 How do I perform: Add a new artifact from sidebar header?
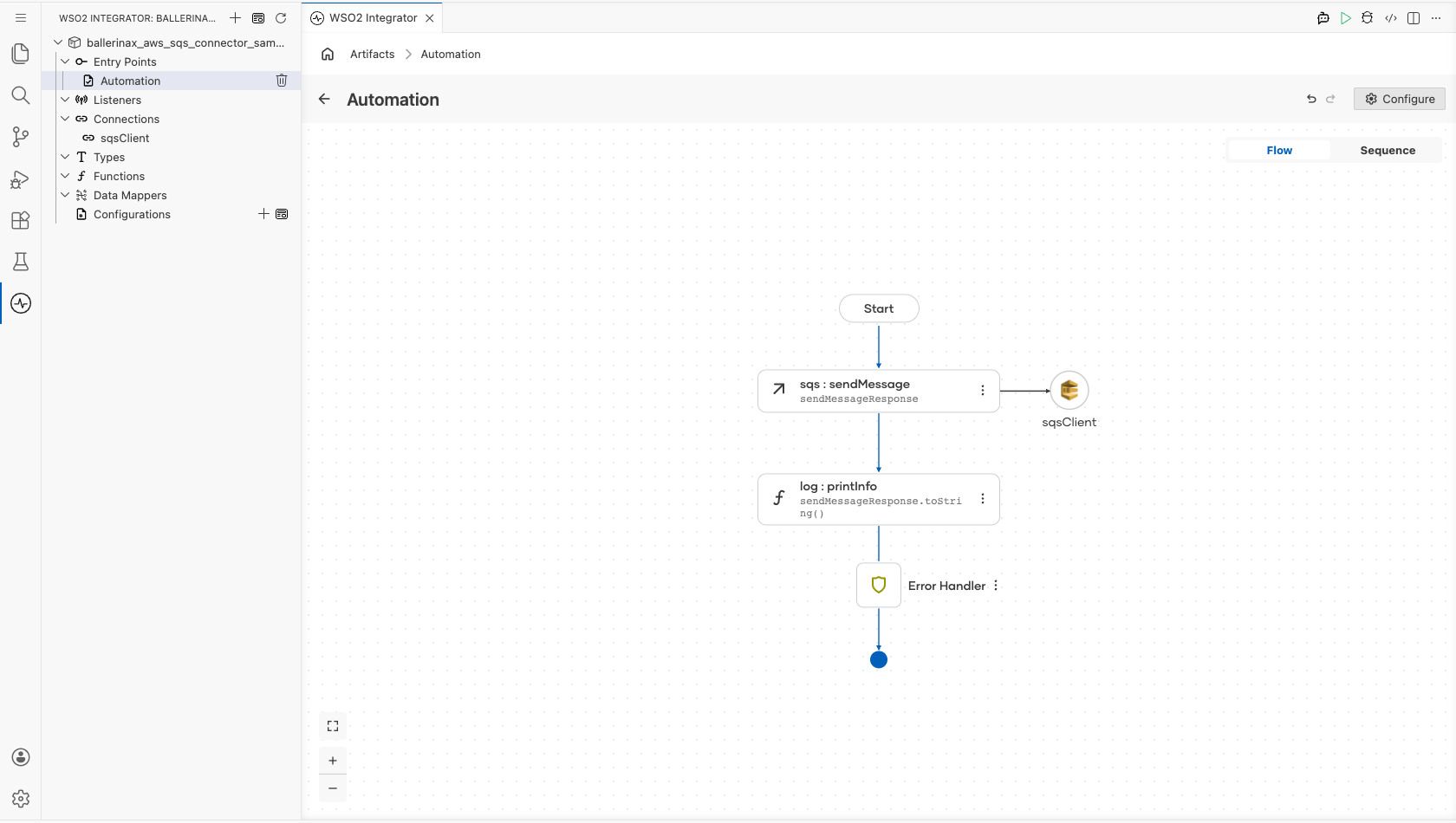235,18
